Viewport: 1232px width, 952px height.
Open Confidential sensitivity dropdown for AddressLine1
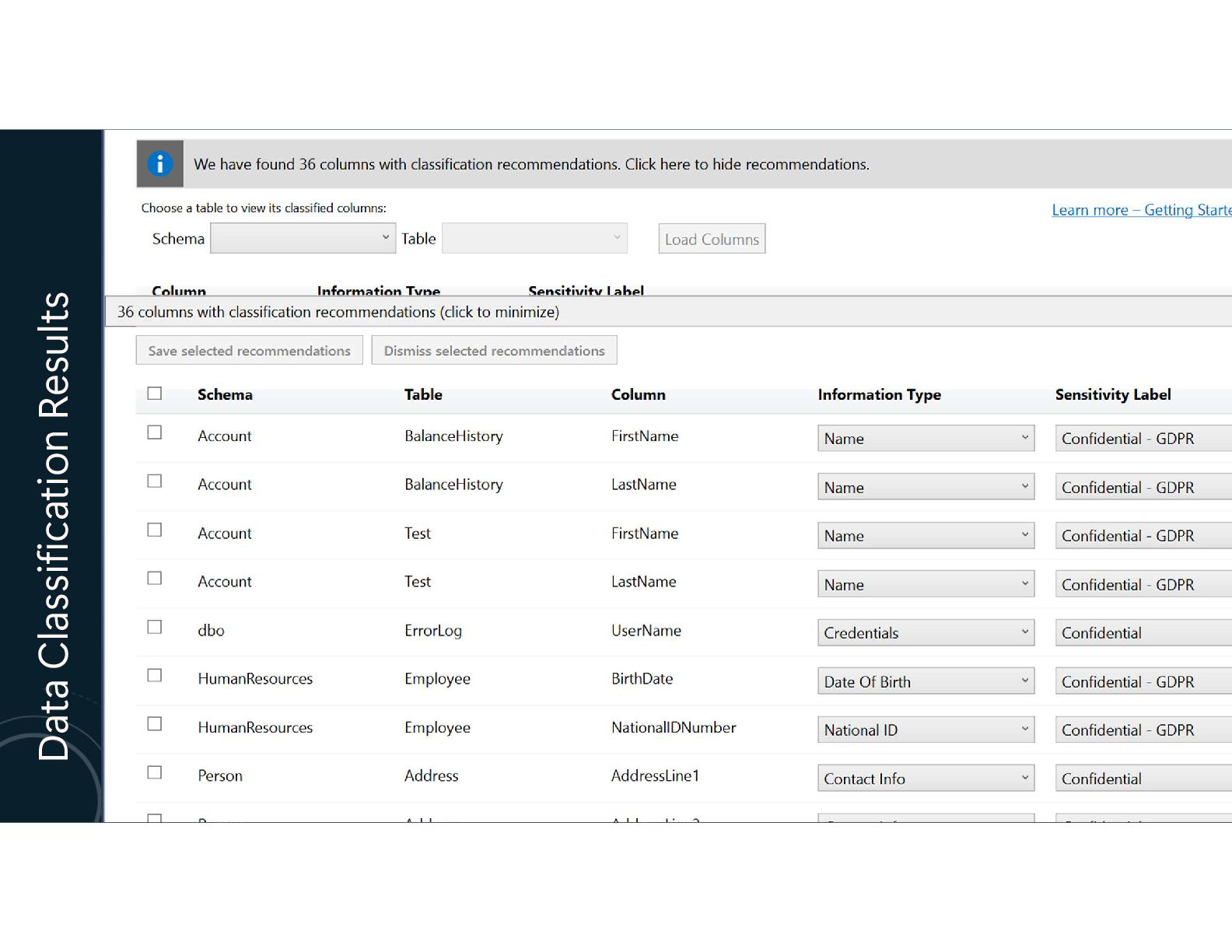click(x=1143, y=779)
